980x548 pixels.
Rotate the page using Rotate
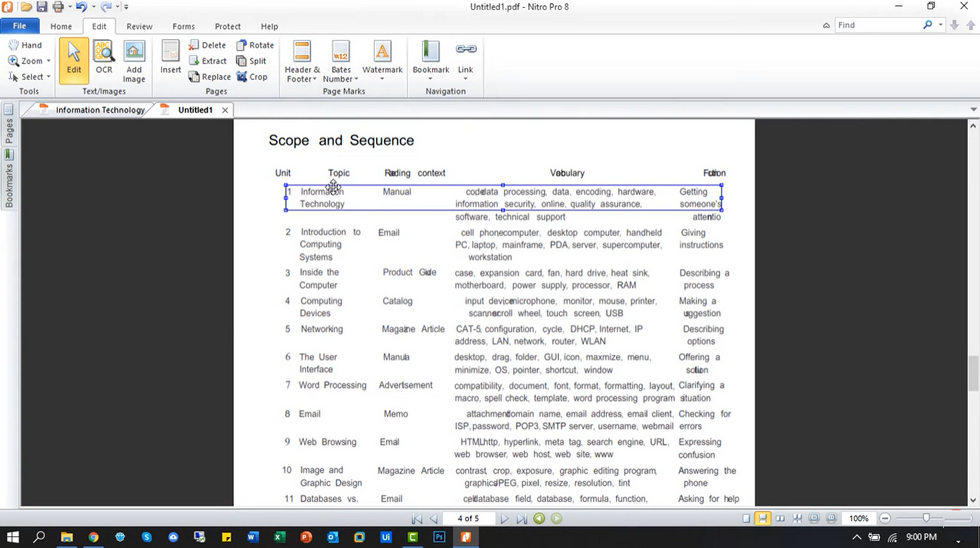pyautogui.click(x=255, y=45)
